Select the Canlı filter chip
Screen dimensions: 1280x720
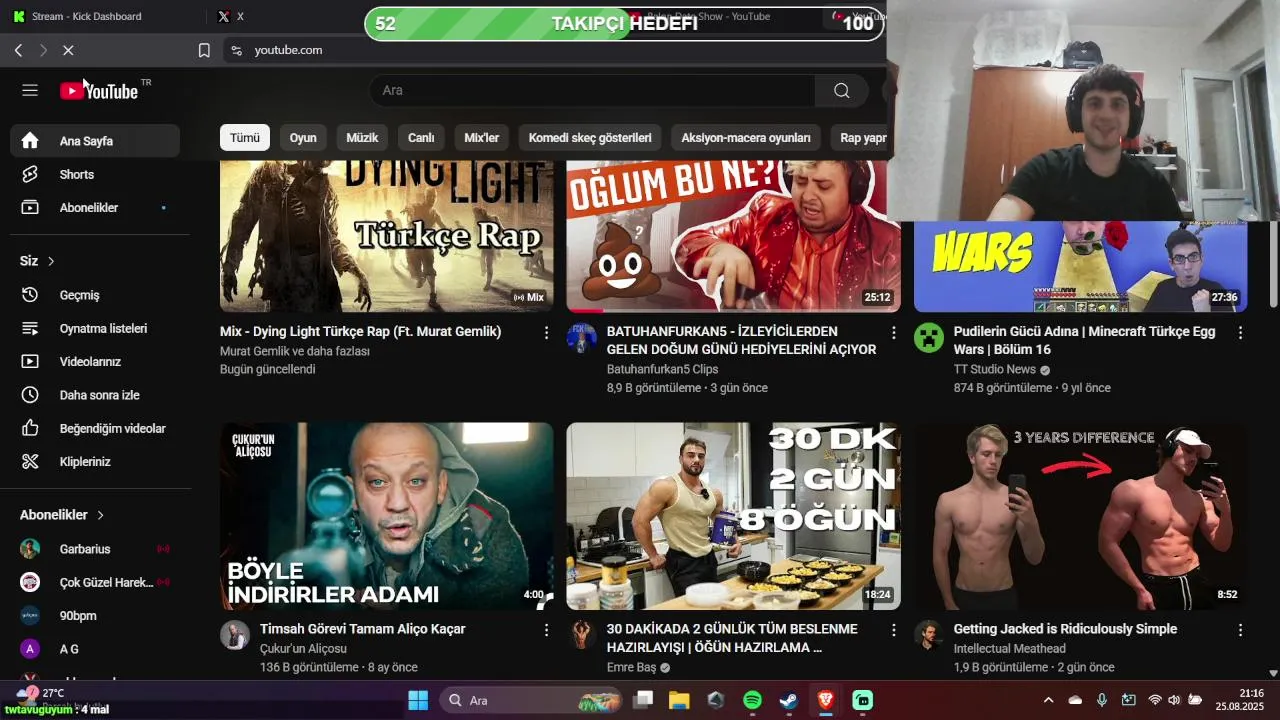click(421, 138)
